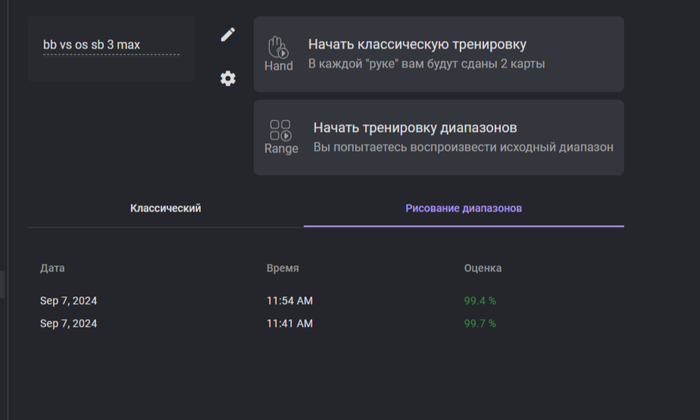
Task: Click the 99.4 % score
Action: pos(480,301)
